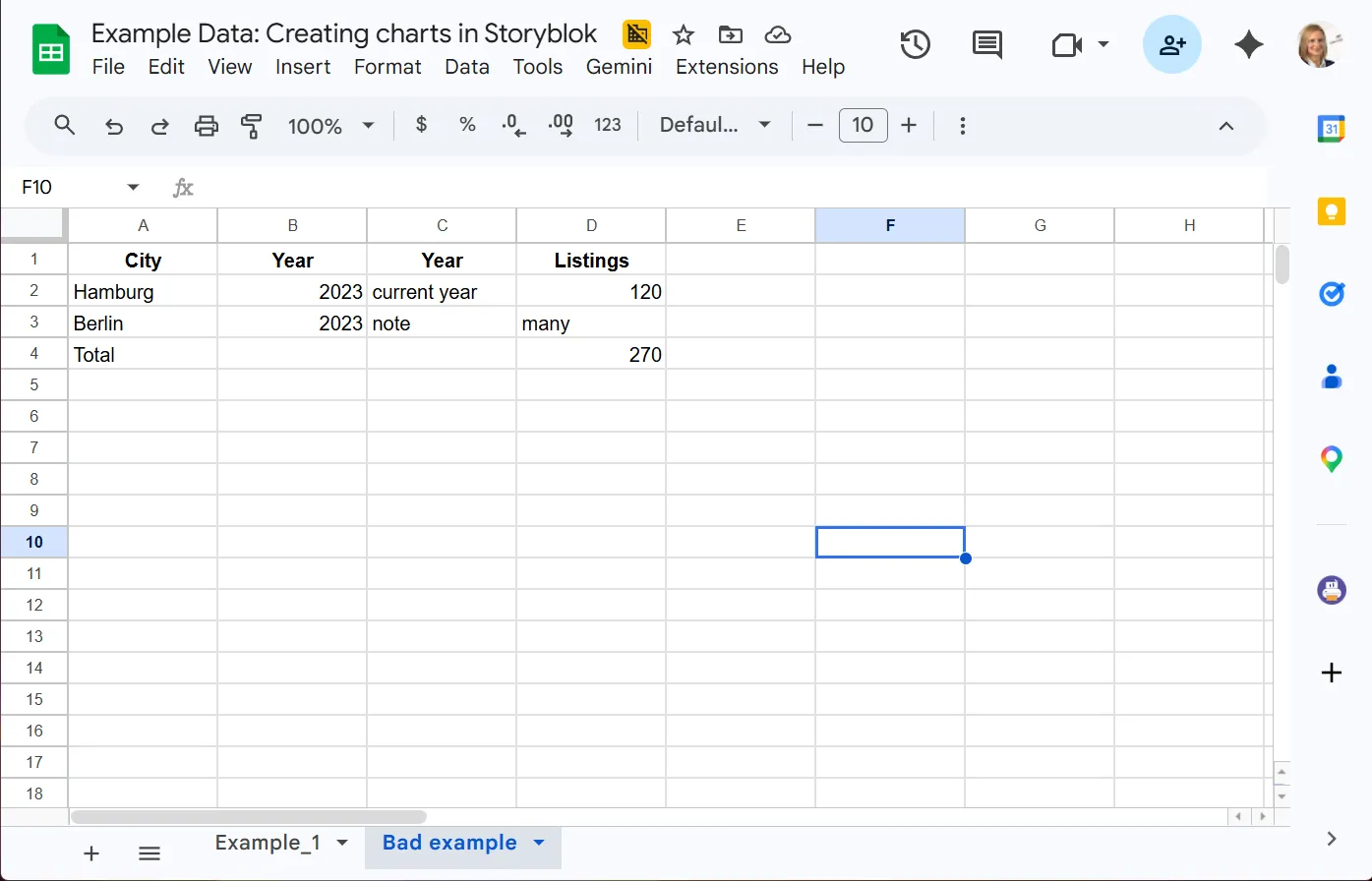This screenshot has width=1372, height=881.
Task: Open Google Tasks side panel
Action: (x=1332, y=294)
